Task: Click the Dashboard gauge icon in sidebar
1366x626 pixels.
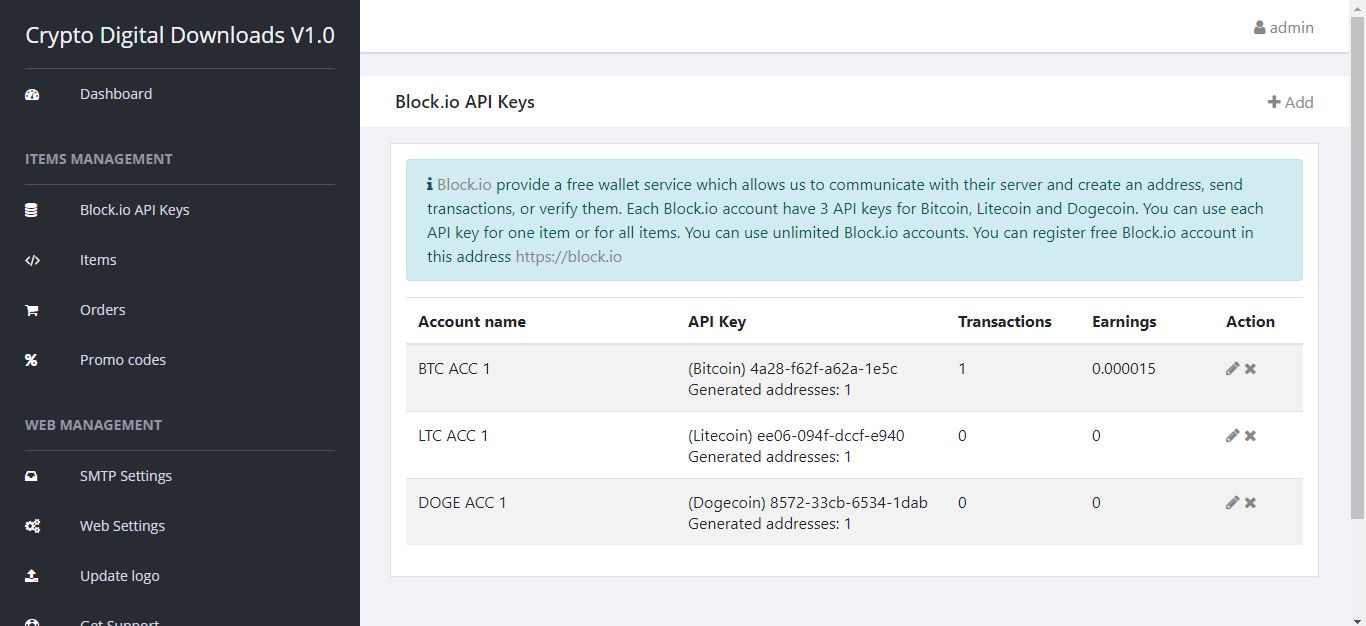Action: click(32, 94)
